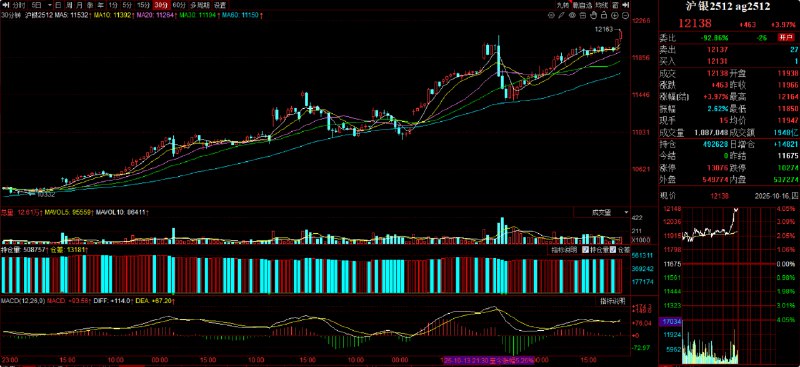Switch chart to 月 monthly candles
The width and height of the screenshot is (800, 367).
79,5
